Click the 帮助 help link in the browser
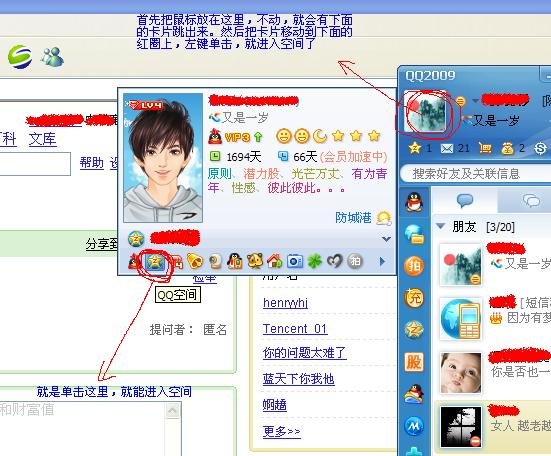The image size is (551, 456). pyautogui.click(x=91, y=163)
